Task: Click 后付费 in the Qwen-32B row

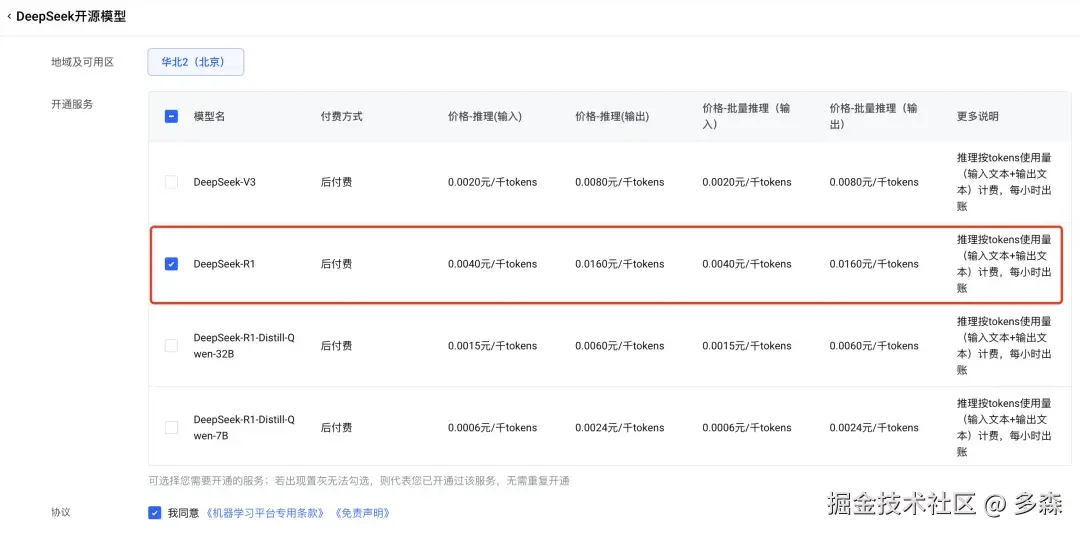Action: pos(336,346)
